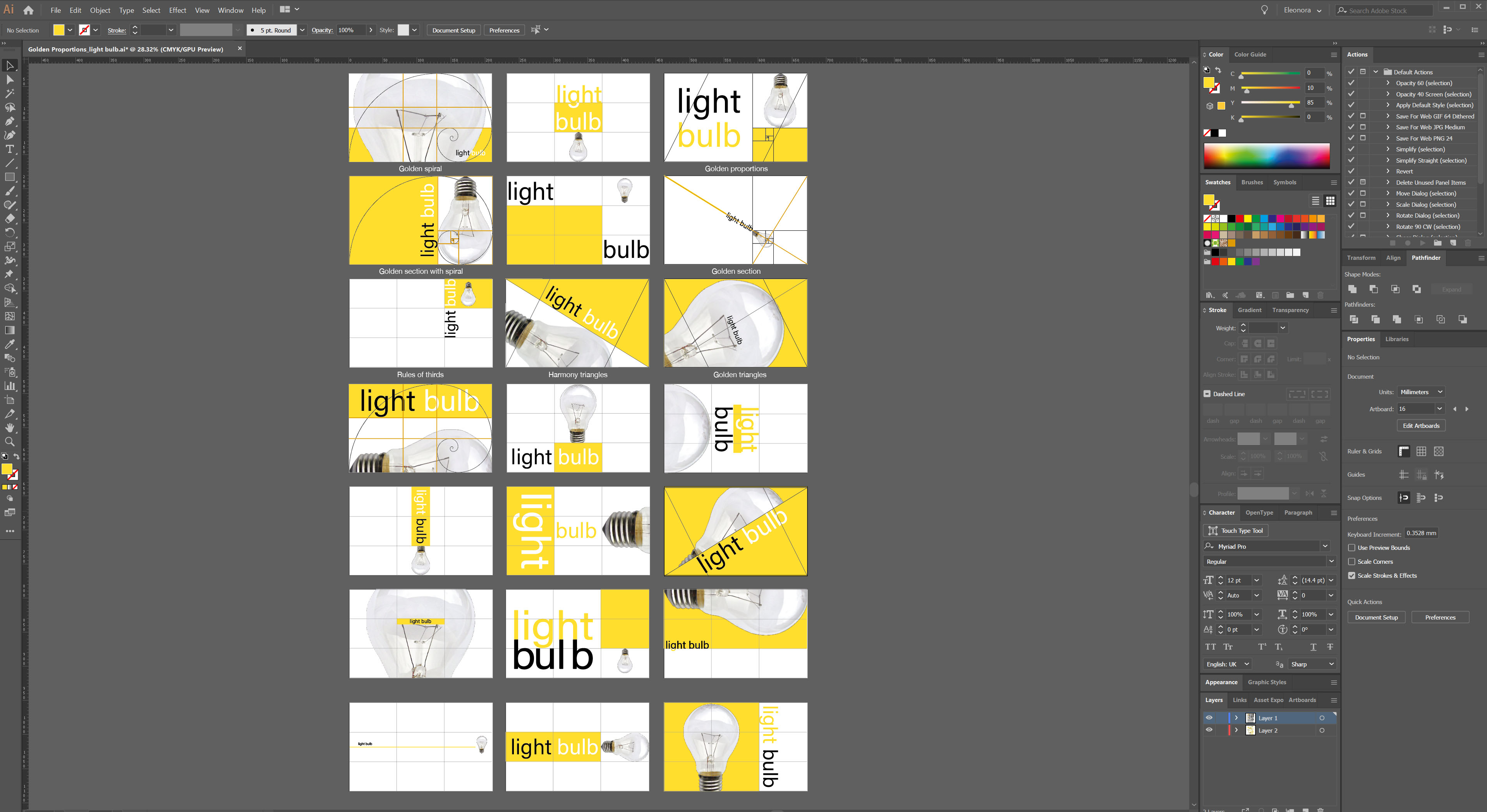Click the Unite shape mode icon
The width and height of the screenshot is (1487, 812).
coord(1353,289)
